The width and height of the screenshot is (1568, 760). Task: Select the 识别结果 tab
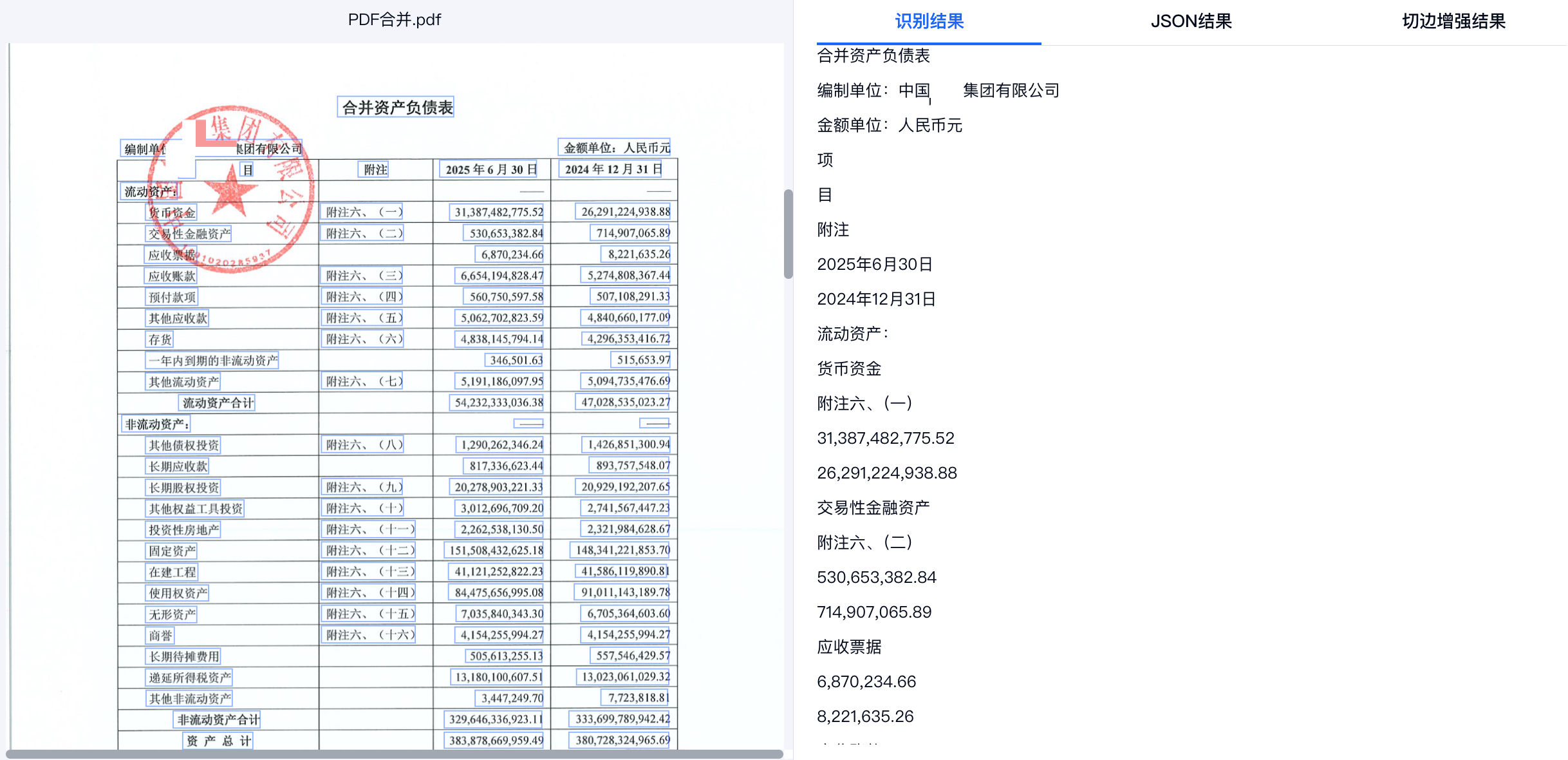point(929,21)
